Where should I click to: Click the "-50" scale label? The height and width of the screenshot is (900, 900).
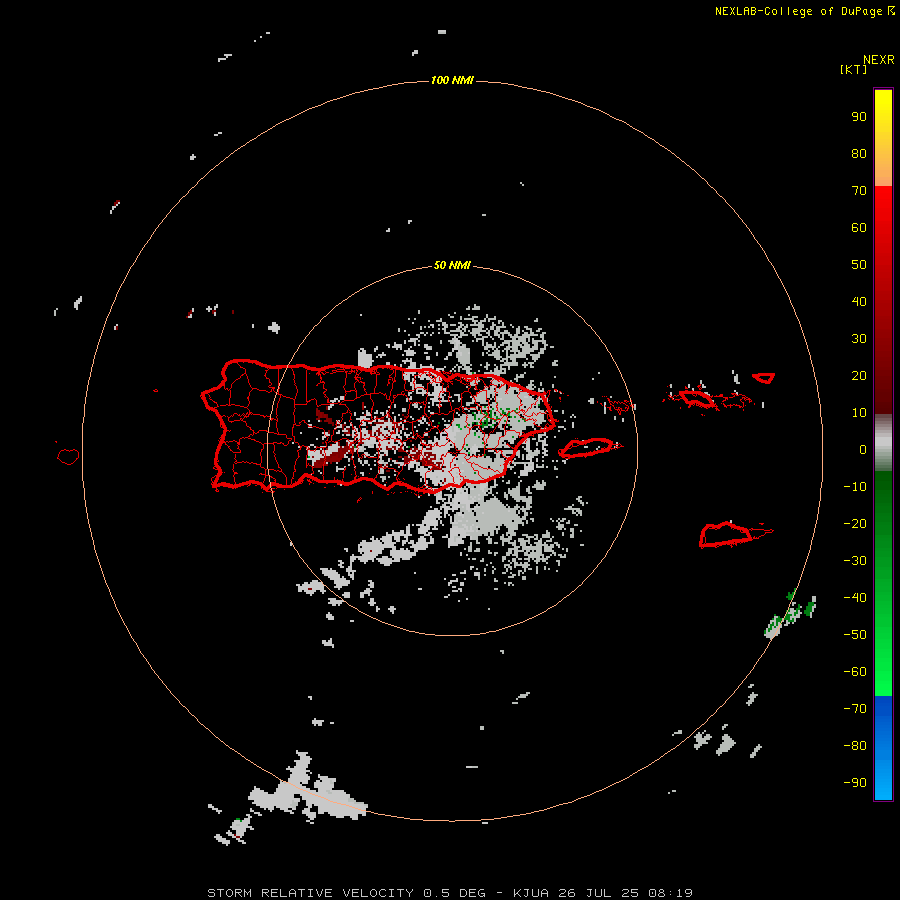(855, 635)
